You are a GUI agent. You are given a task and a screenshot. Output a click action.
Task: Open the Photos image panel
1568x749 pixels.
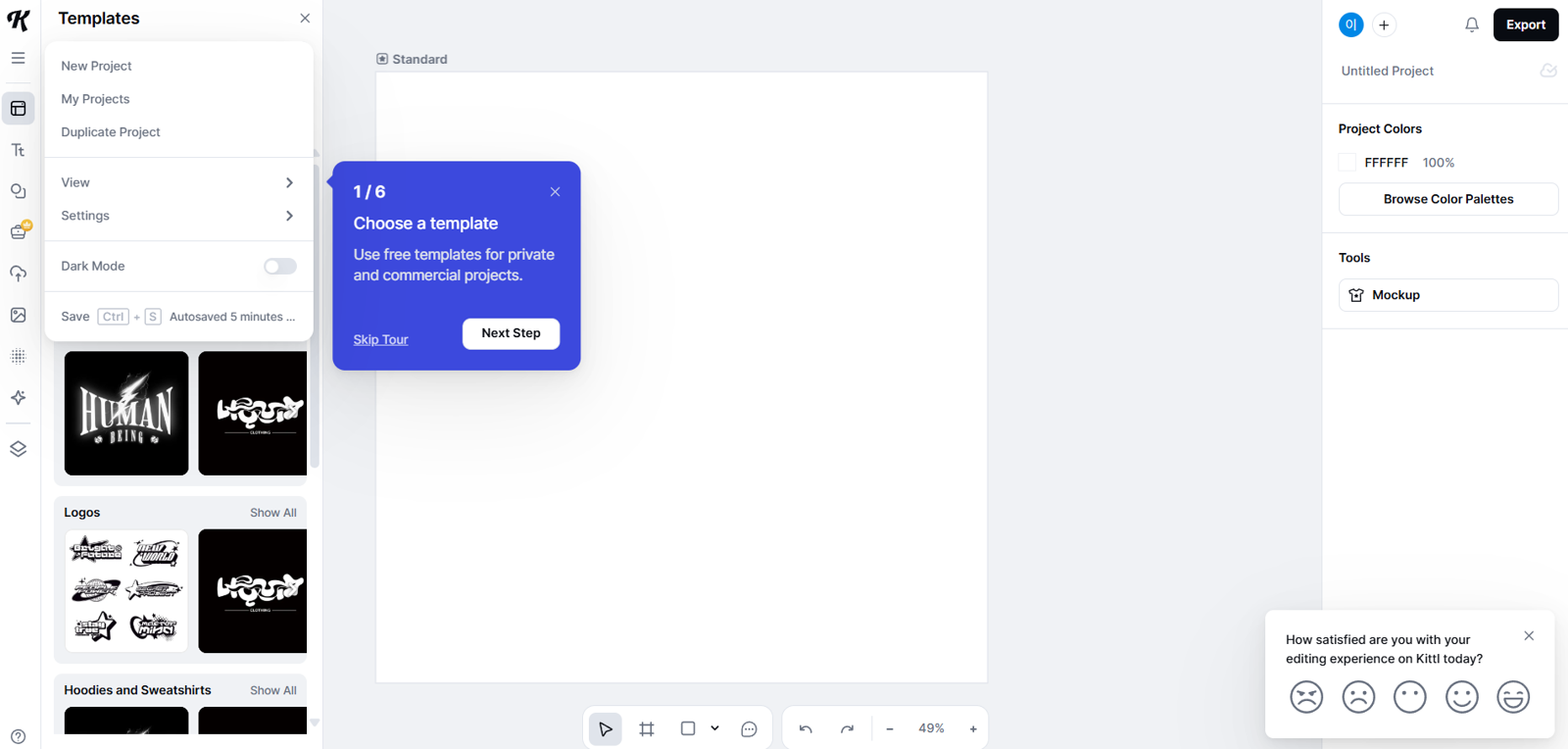coord(18,315)
